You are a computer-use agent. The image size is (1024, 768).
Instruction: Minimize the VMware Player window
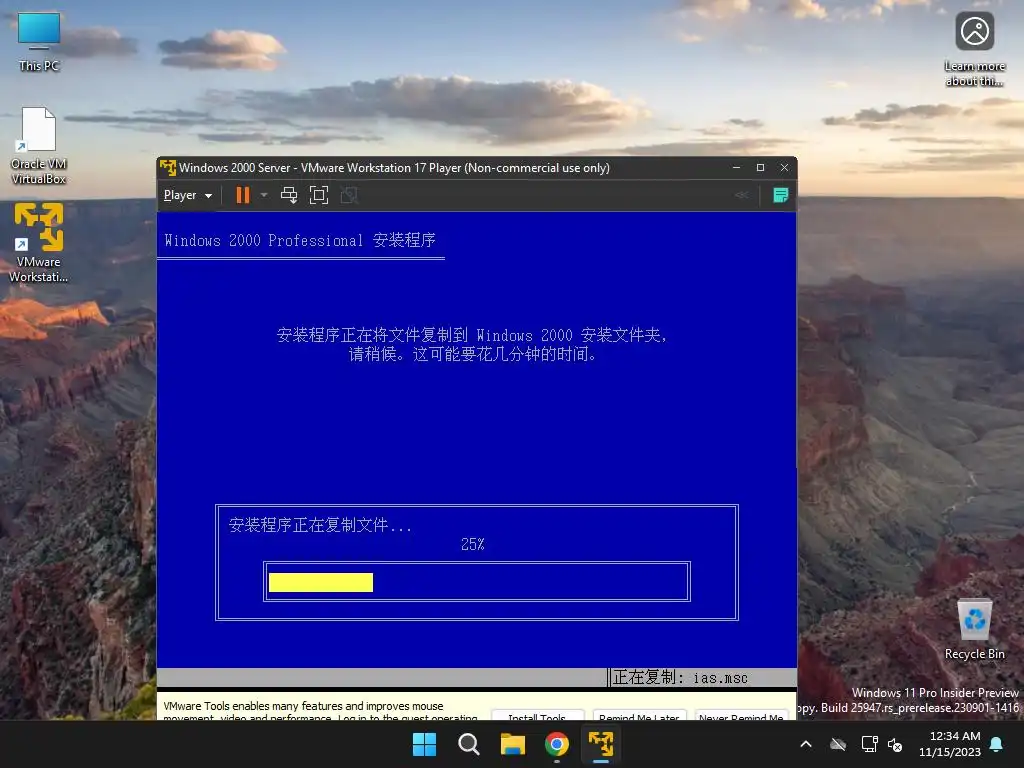click(x=737, y=168)
